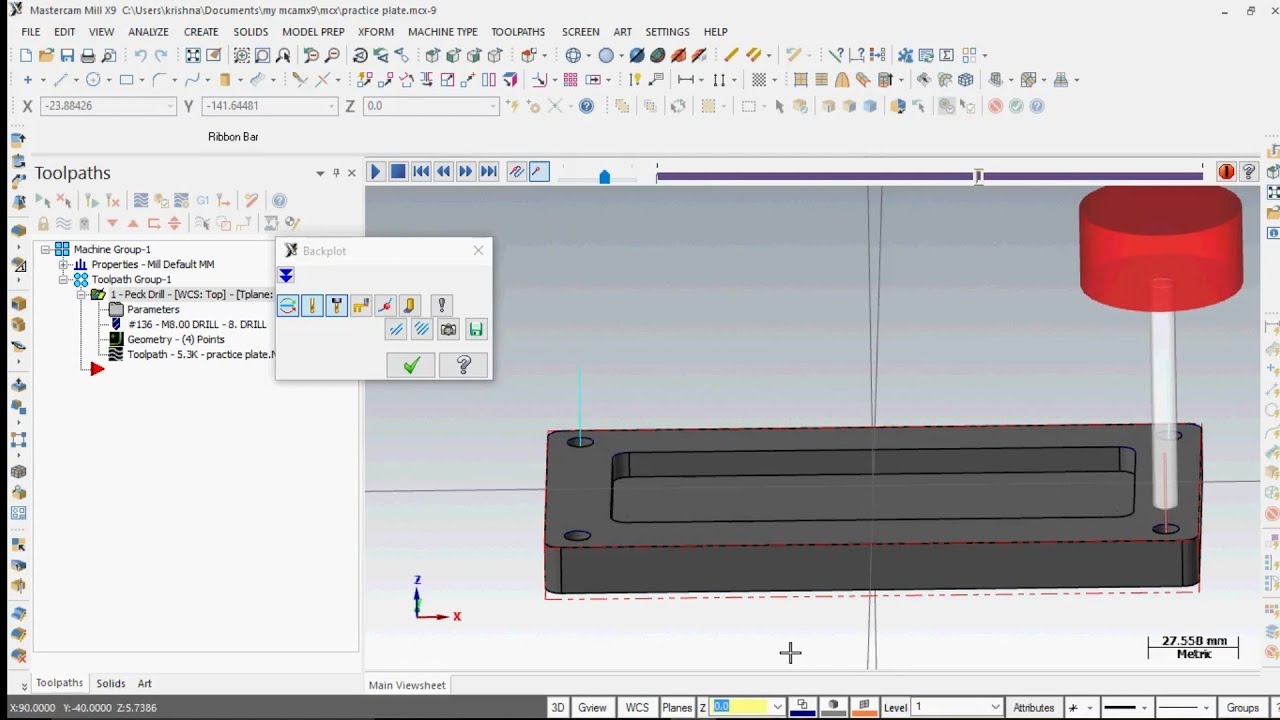Toggle Display holder in Backplot dialog
Screen dimensions: 1280x720
(336, 306)
